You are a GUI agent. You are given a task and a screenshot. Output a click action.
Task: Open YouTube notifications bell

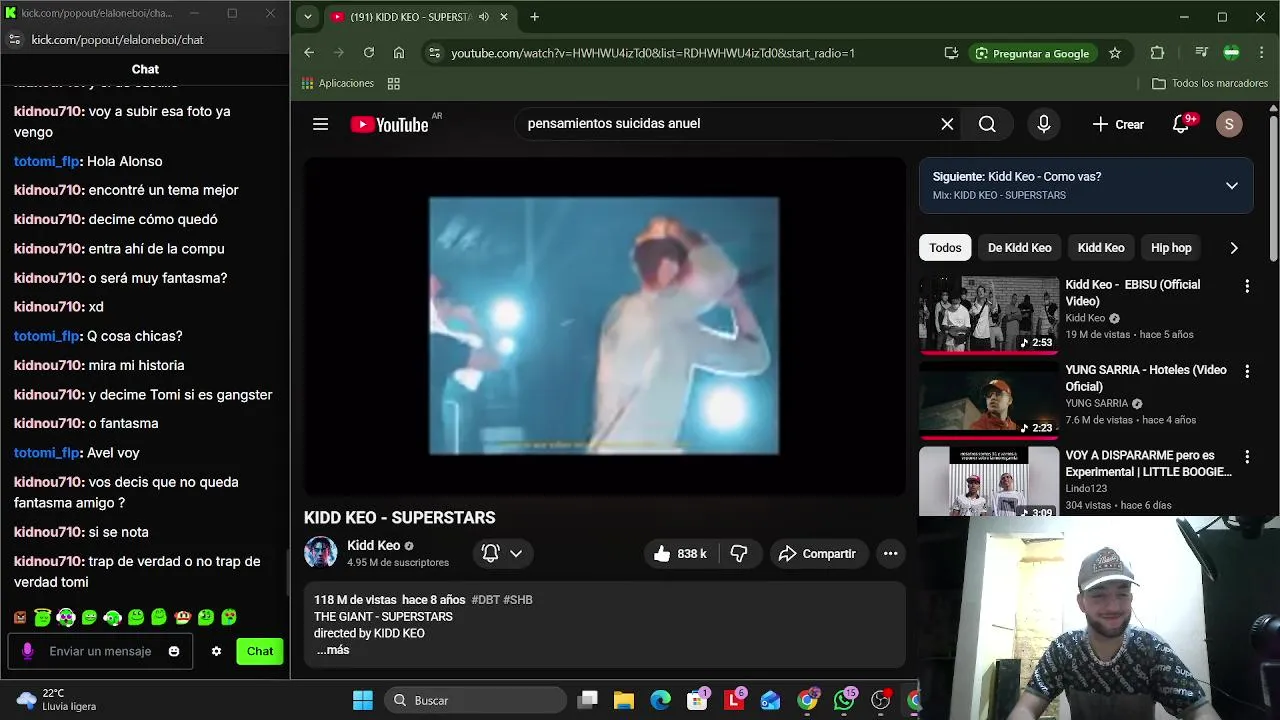click(x=1181, y=124)
